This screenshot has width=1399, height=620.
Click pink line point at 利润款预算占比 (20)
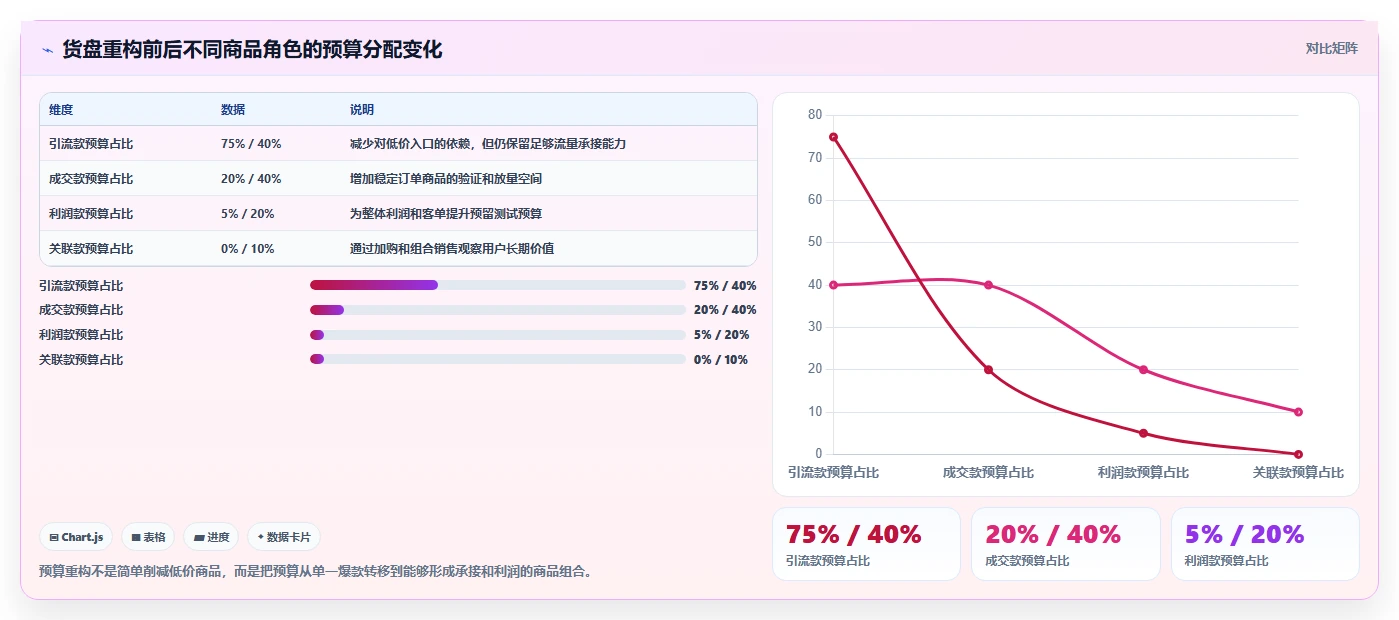[x=1143, y=370]
